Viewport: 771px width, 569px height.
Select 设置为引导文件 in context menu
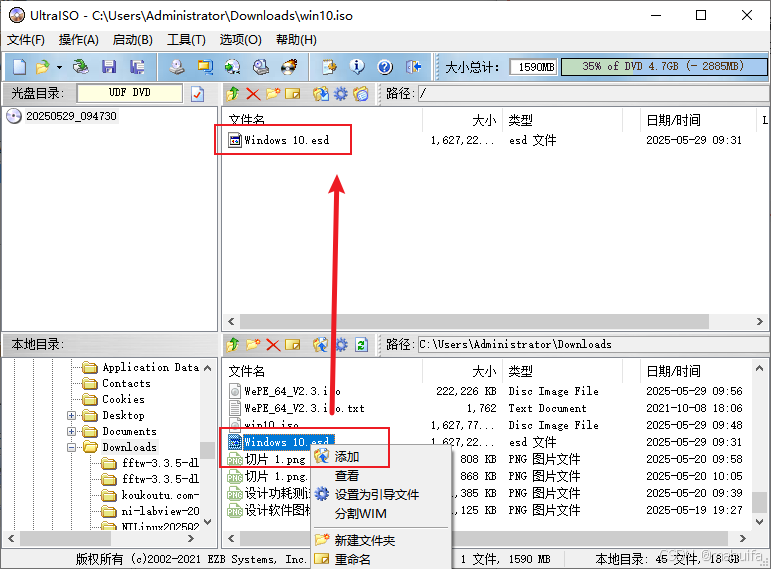[x=382, y=494]
